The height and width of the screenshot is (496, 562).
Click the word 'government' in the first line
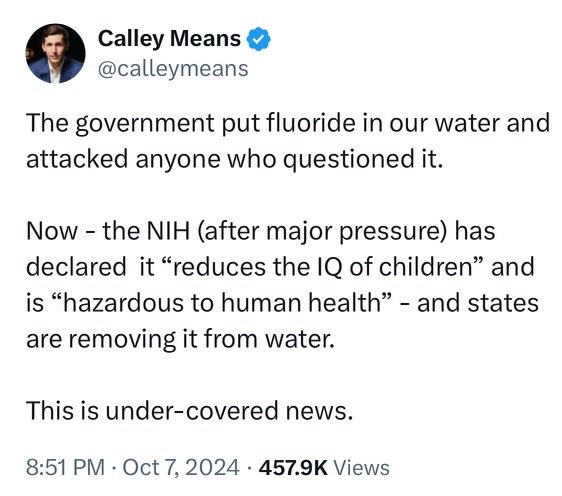click(144, 124)
